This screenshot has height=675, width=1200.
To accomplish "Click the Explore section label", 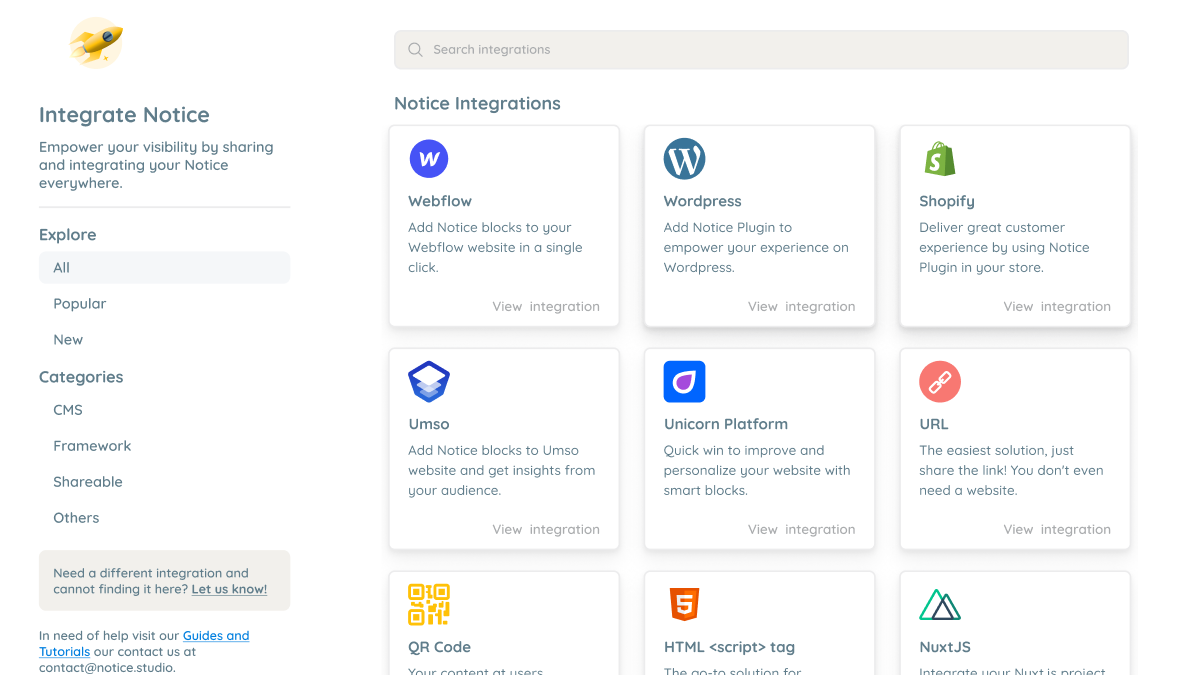I will (68, 235).
